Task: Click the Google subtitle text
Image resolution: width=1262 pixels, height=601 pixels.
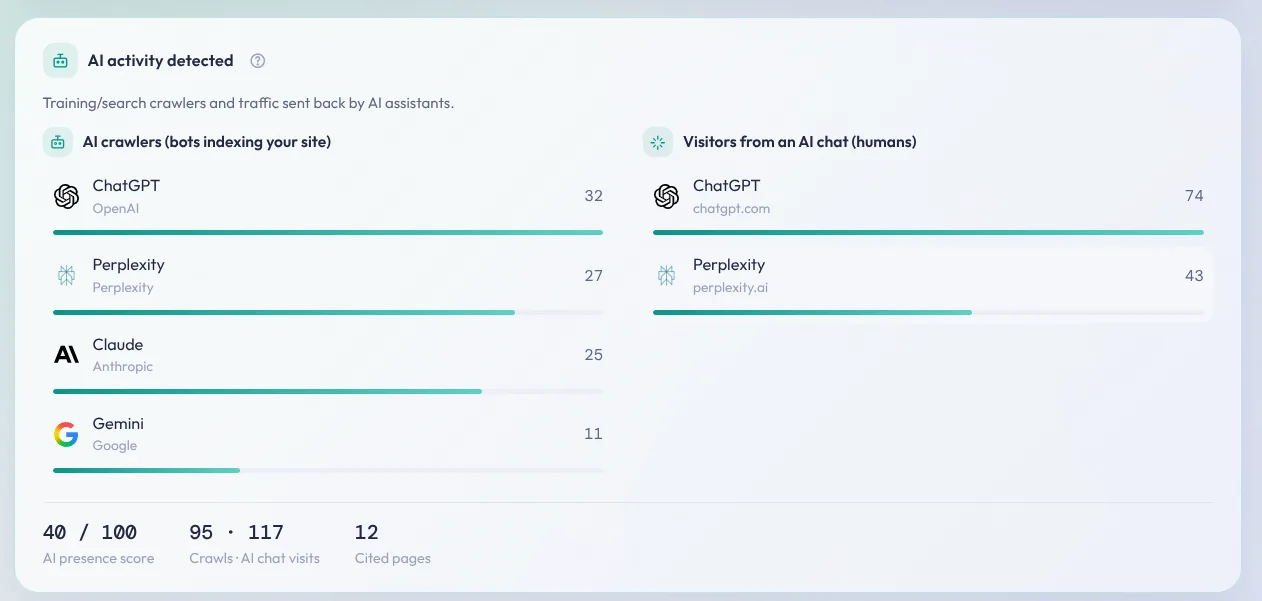Action: click(115, 446)
